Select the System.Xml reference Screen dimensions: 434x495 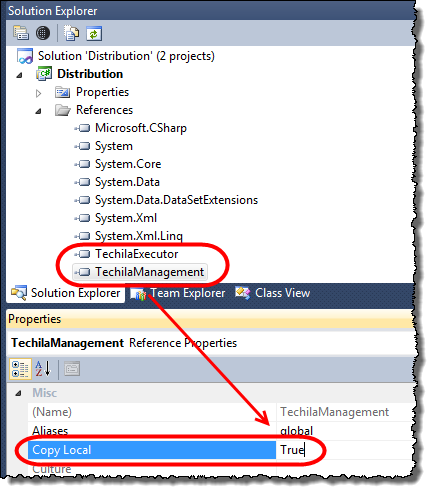(126, 218)
